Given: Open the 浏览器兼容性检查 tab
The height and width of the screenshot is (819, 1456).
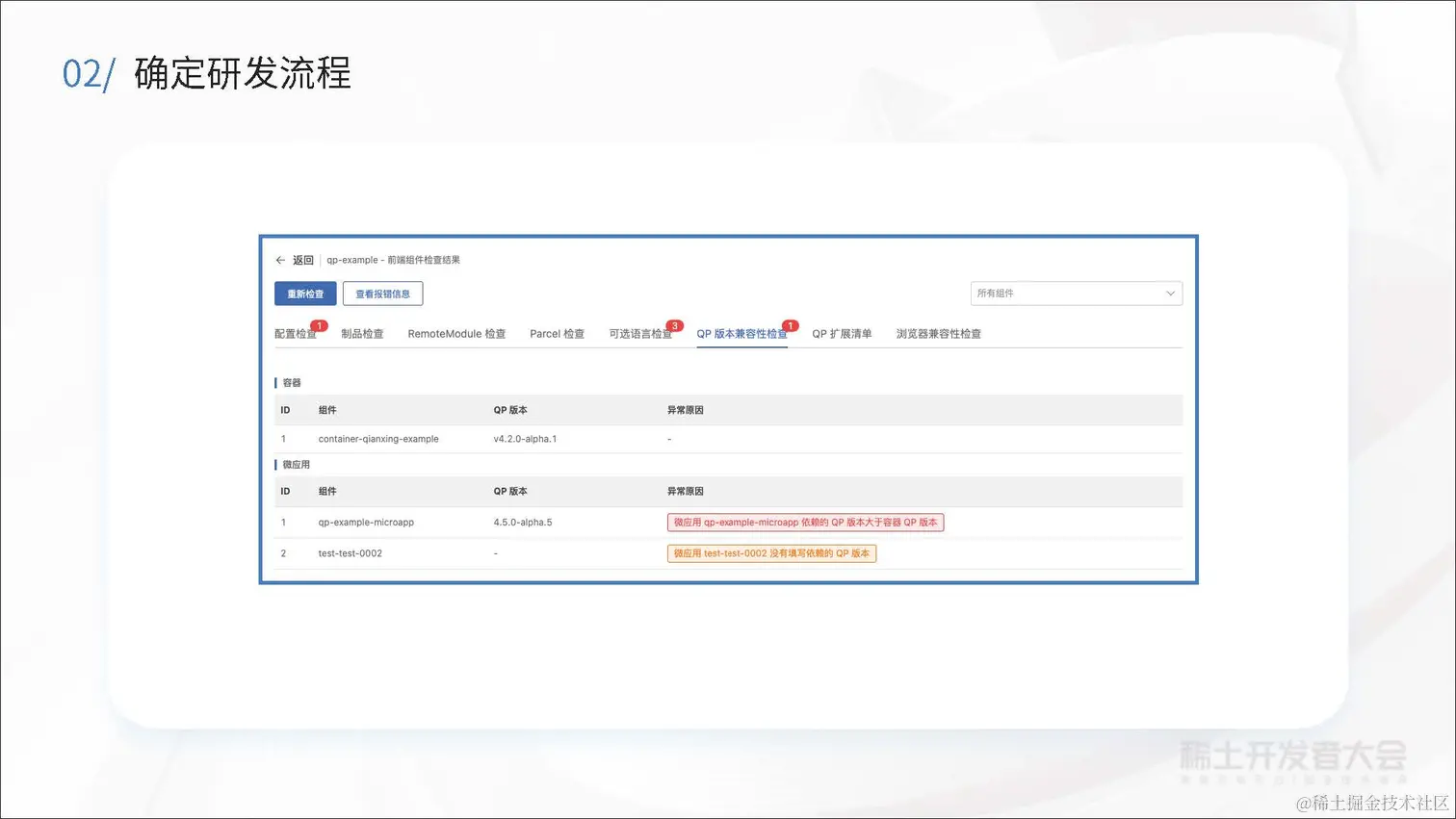Looking at the screenshot, I should click(x=939, y=334).
